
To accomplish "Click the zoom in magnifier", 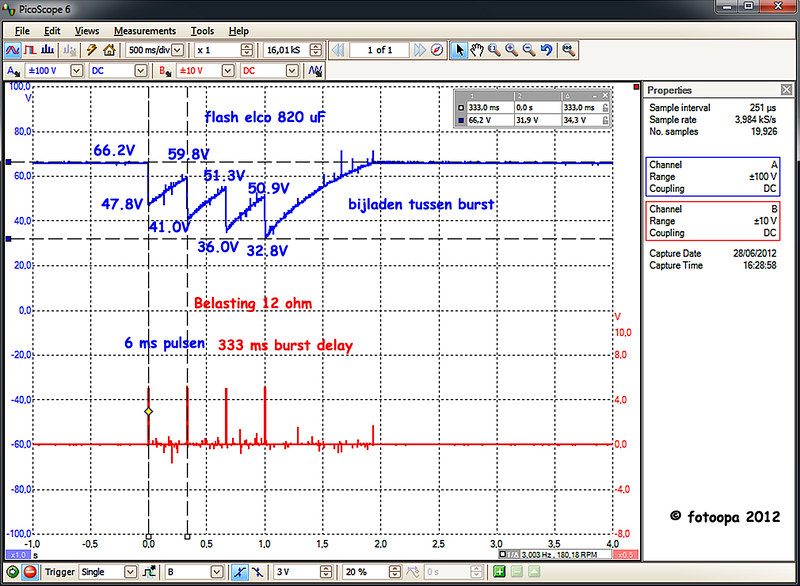I will point(511,50).
